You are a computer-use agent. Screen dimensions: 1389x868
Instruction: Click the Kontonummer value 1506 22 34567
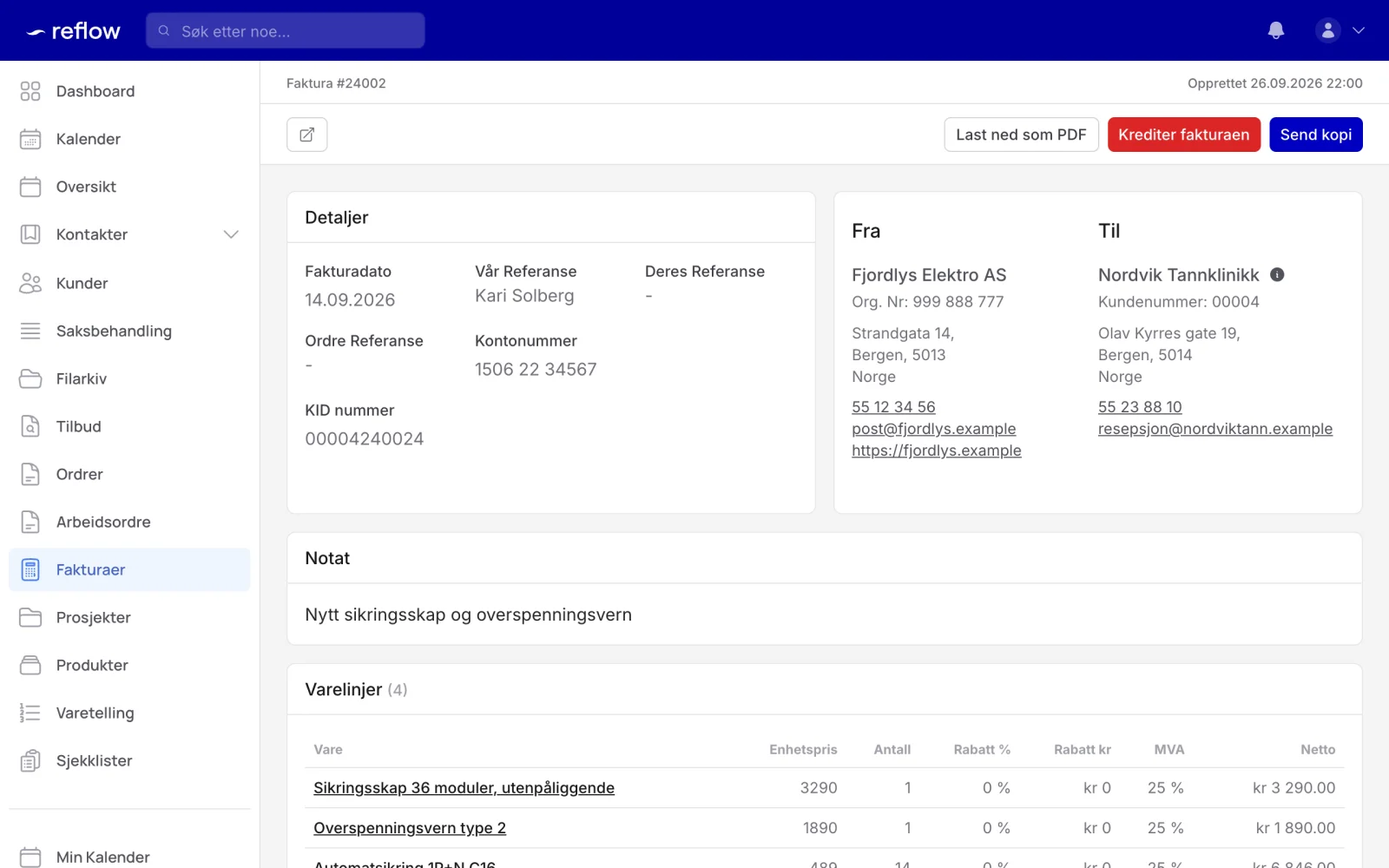(x=536, y=370)
